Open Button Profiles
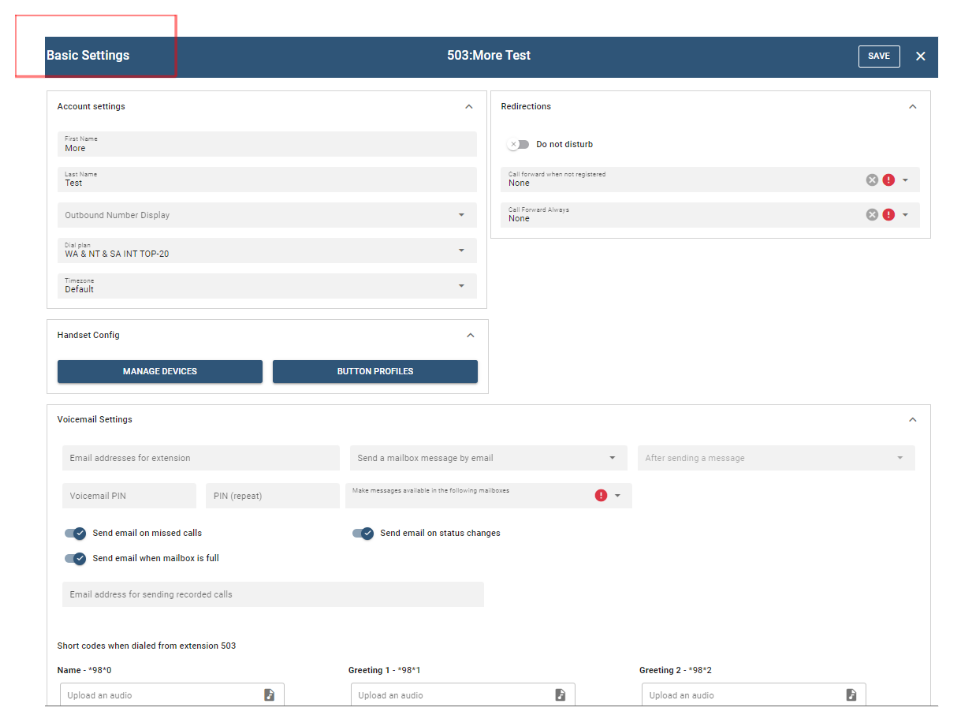 (x=375, y=372)
